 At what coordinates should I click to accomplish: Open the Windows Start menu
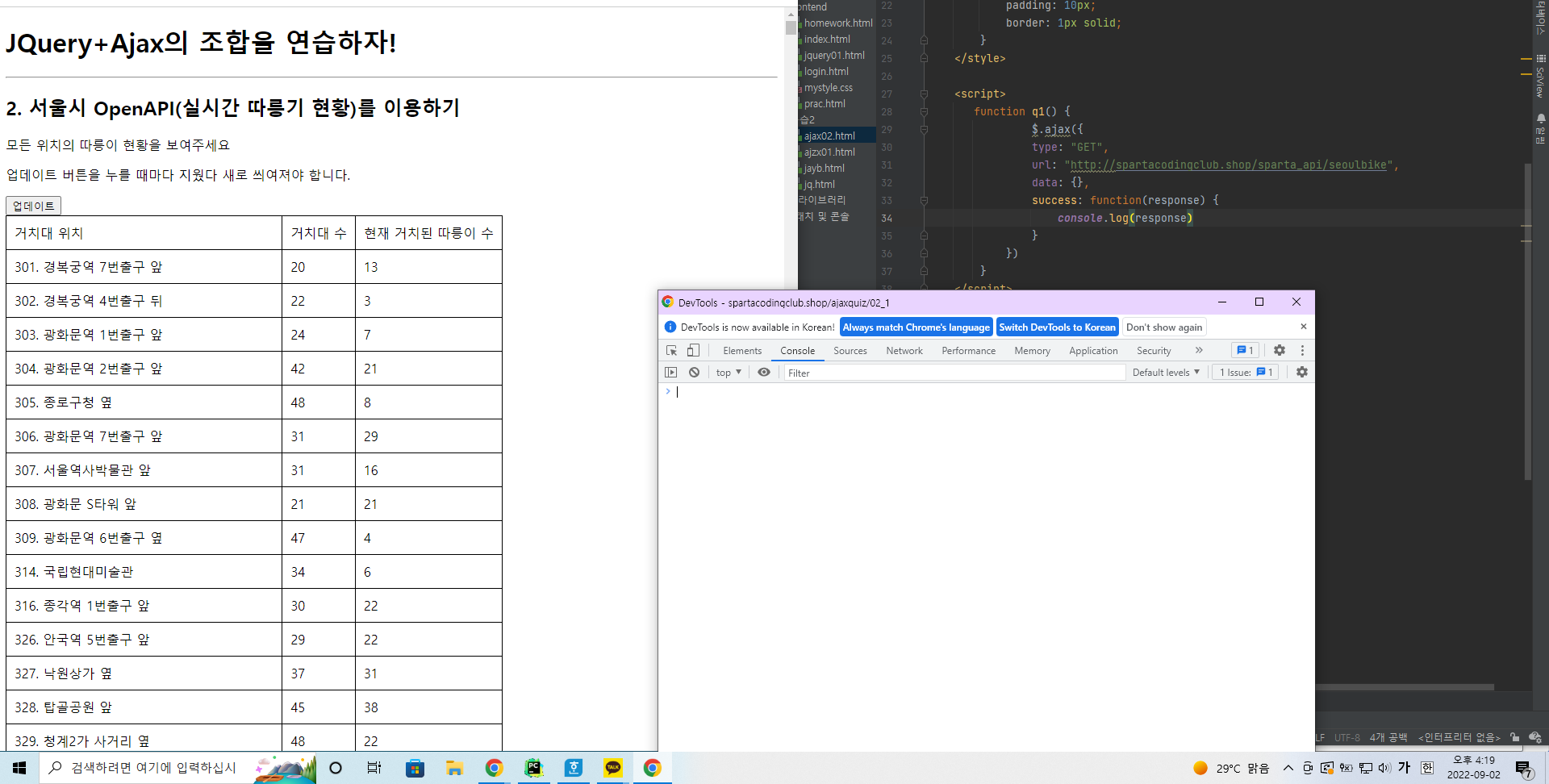click(19, 768)
